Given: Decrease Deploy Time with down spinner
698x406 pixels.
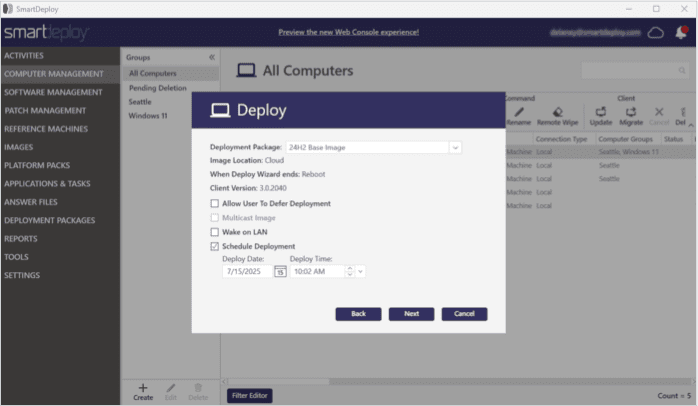Looking at the screenshot, I should pos(350,274).
